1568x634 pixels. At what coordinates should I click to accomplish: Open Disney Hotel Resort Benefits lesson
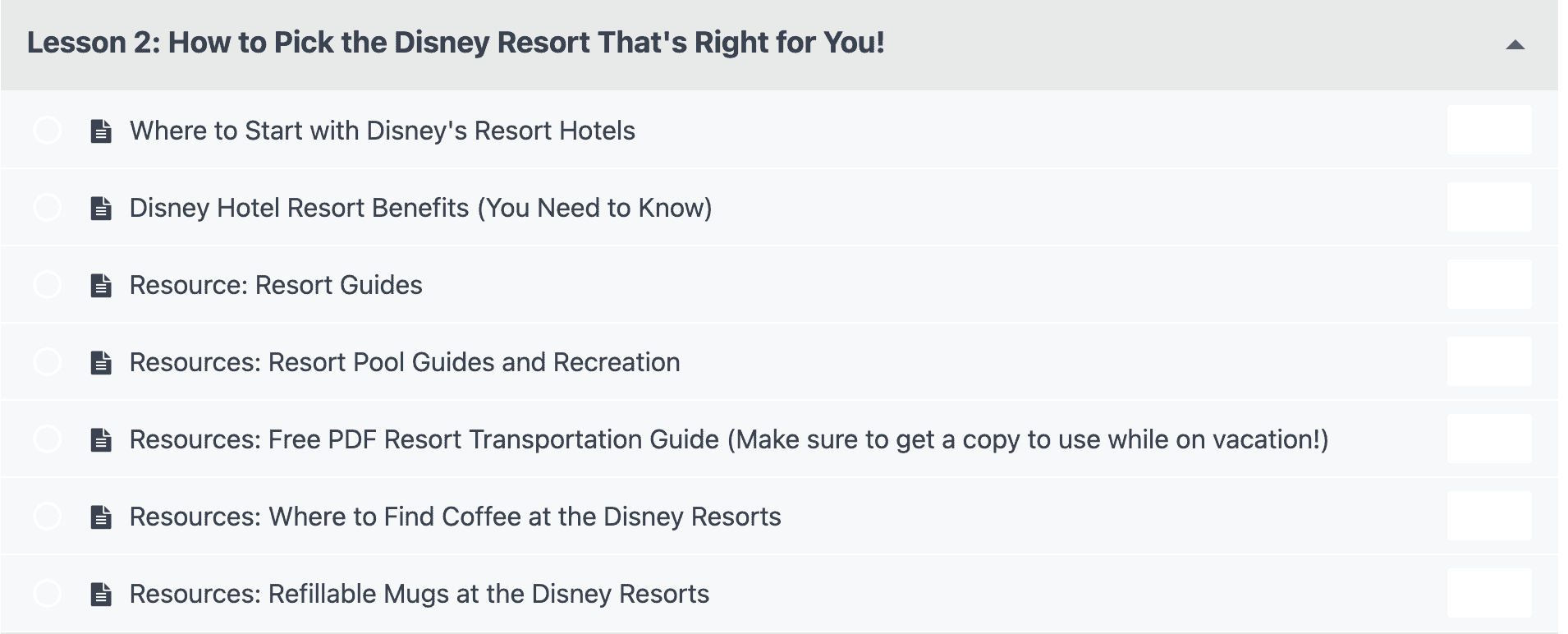point(420,208)
